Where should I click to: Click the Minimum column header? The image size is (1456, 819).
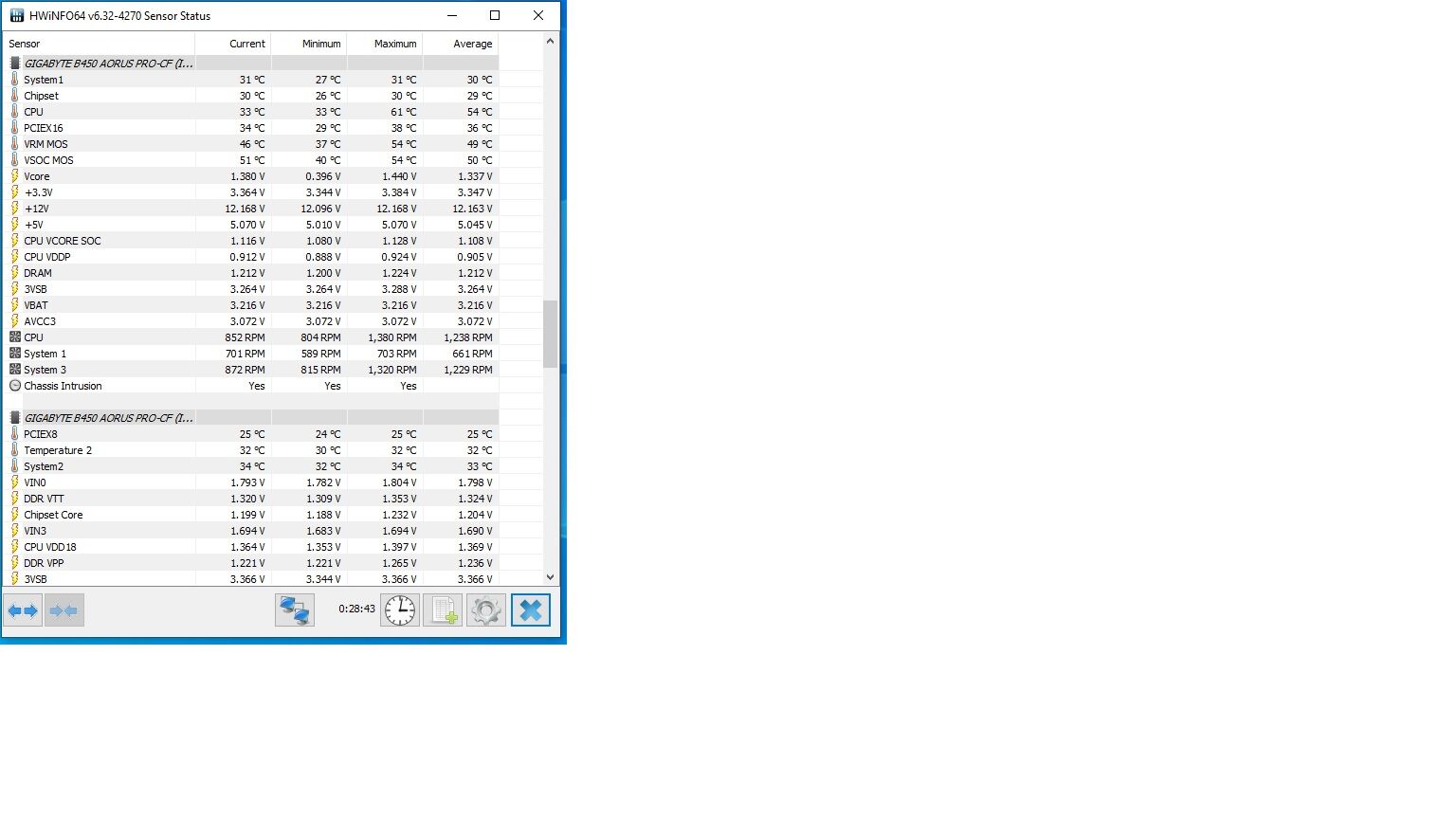click(309, 44)
